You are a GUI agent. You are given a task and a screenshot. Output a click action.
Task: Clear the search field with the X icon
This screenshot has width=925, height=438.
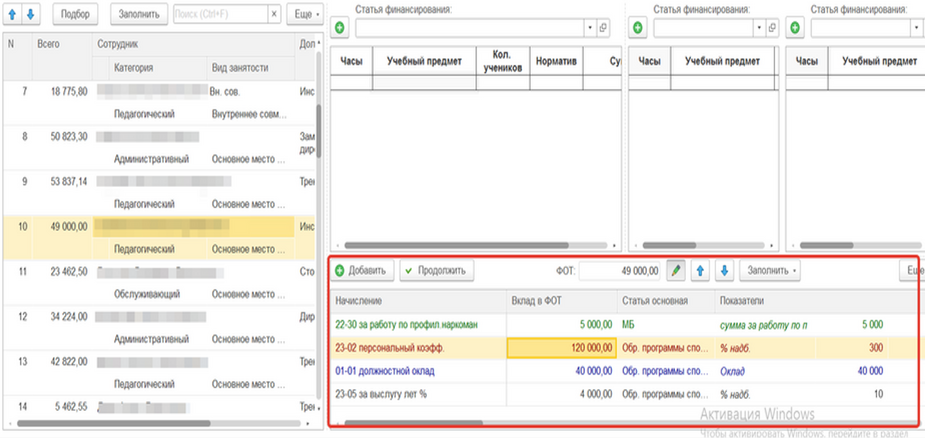click(x=274, y=15)
